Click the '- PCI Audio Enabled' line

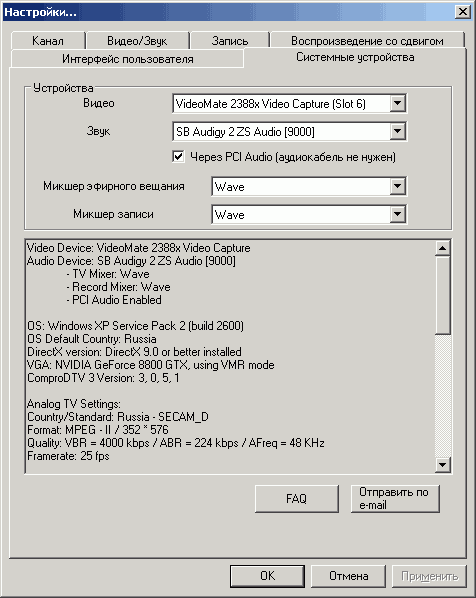[114, 300]
